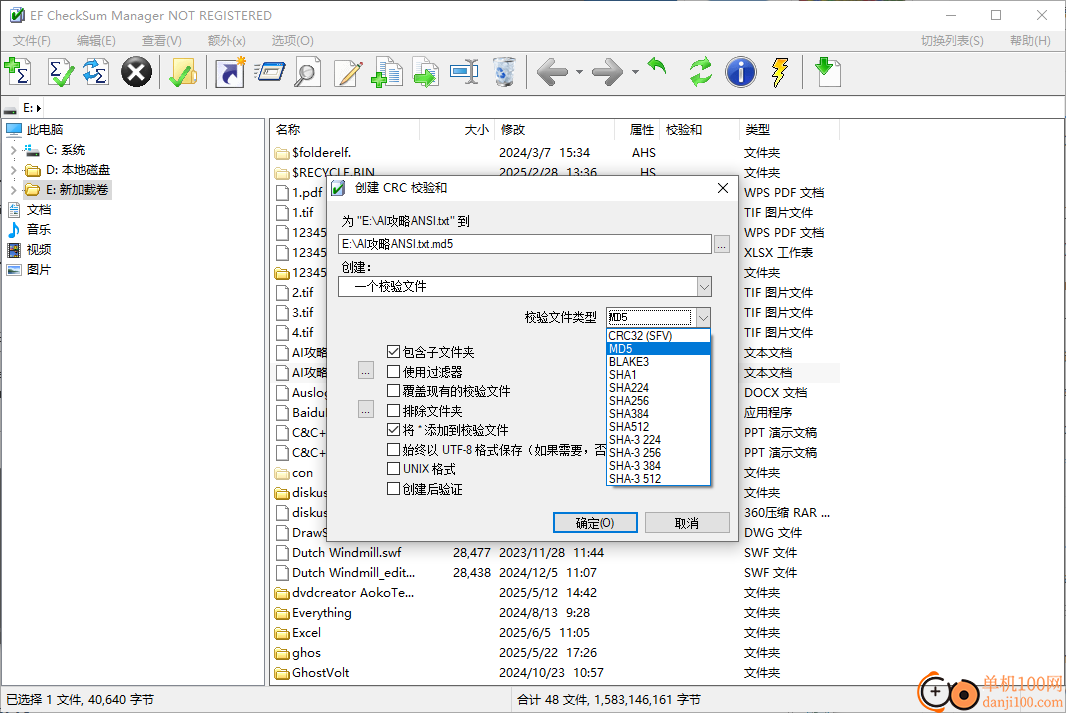Enable UNIX 格式 checkbox
Viewport: 1066px width, 713px height.
pos(393,468)
